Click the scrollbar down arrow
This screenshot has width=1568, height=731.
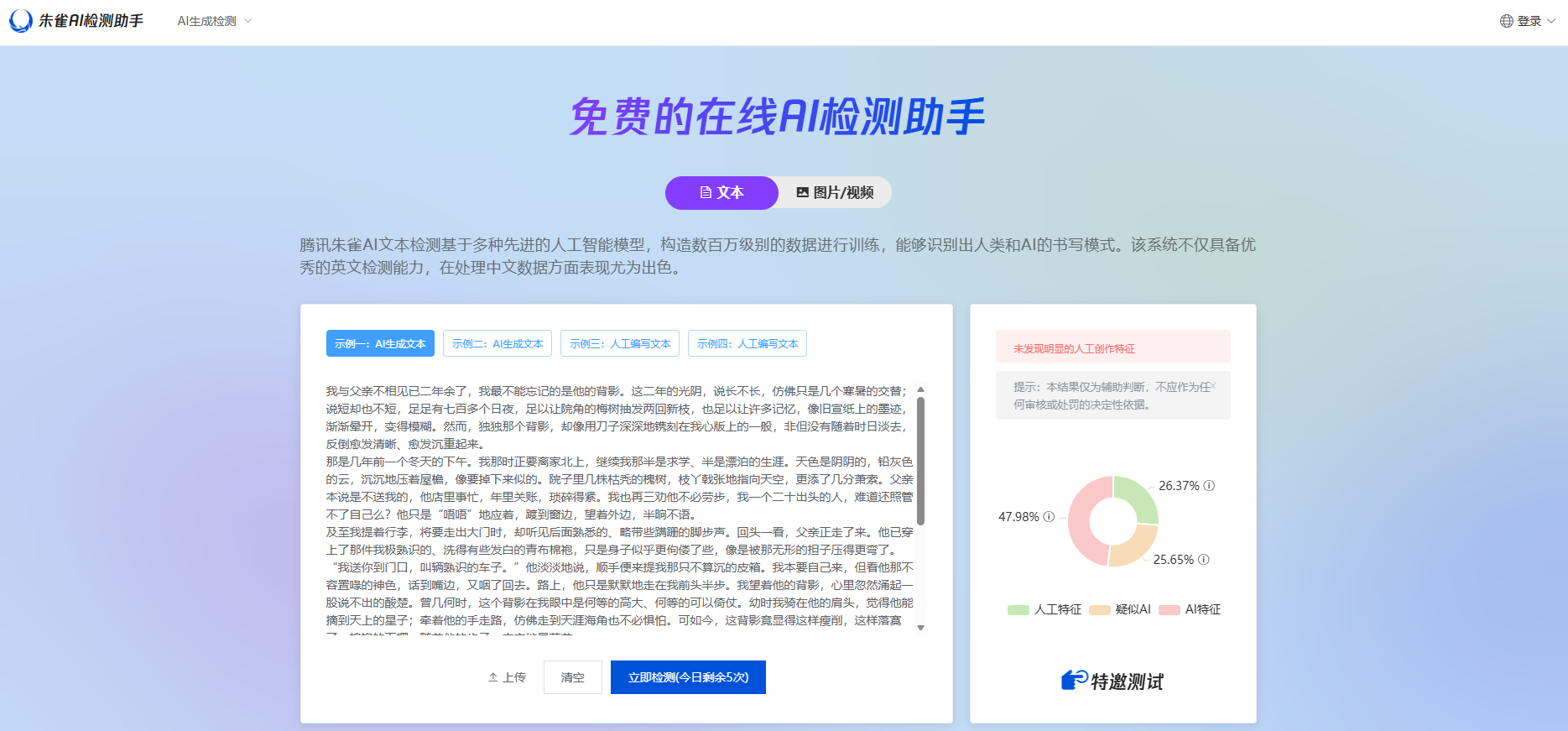(x=920, y=628)
